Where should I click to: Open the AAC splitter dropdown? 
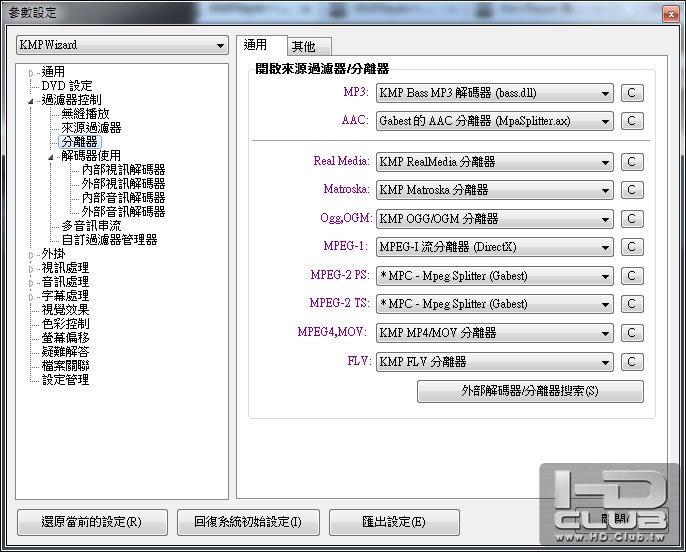coord(494,121)
